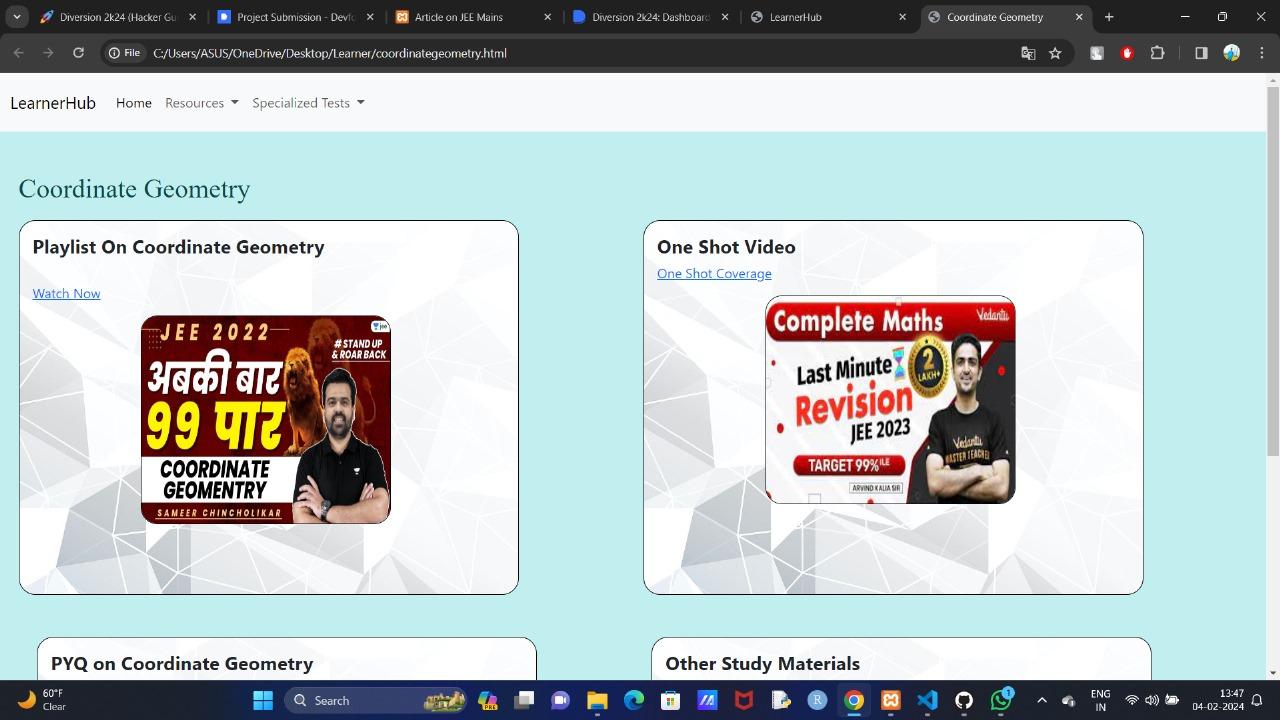Open WhatsApp from taskbar
1280x720 pixels.
pos(1001,700)
